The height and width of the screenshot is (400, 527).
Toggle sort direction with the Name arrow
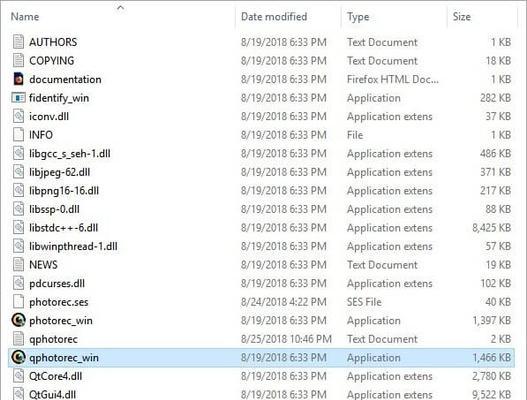121,7
